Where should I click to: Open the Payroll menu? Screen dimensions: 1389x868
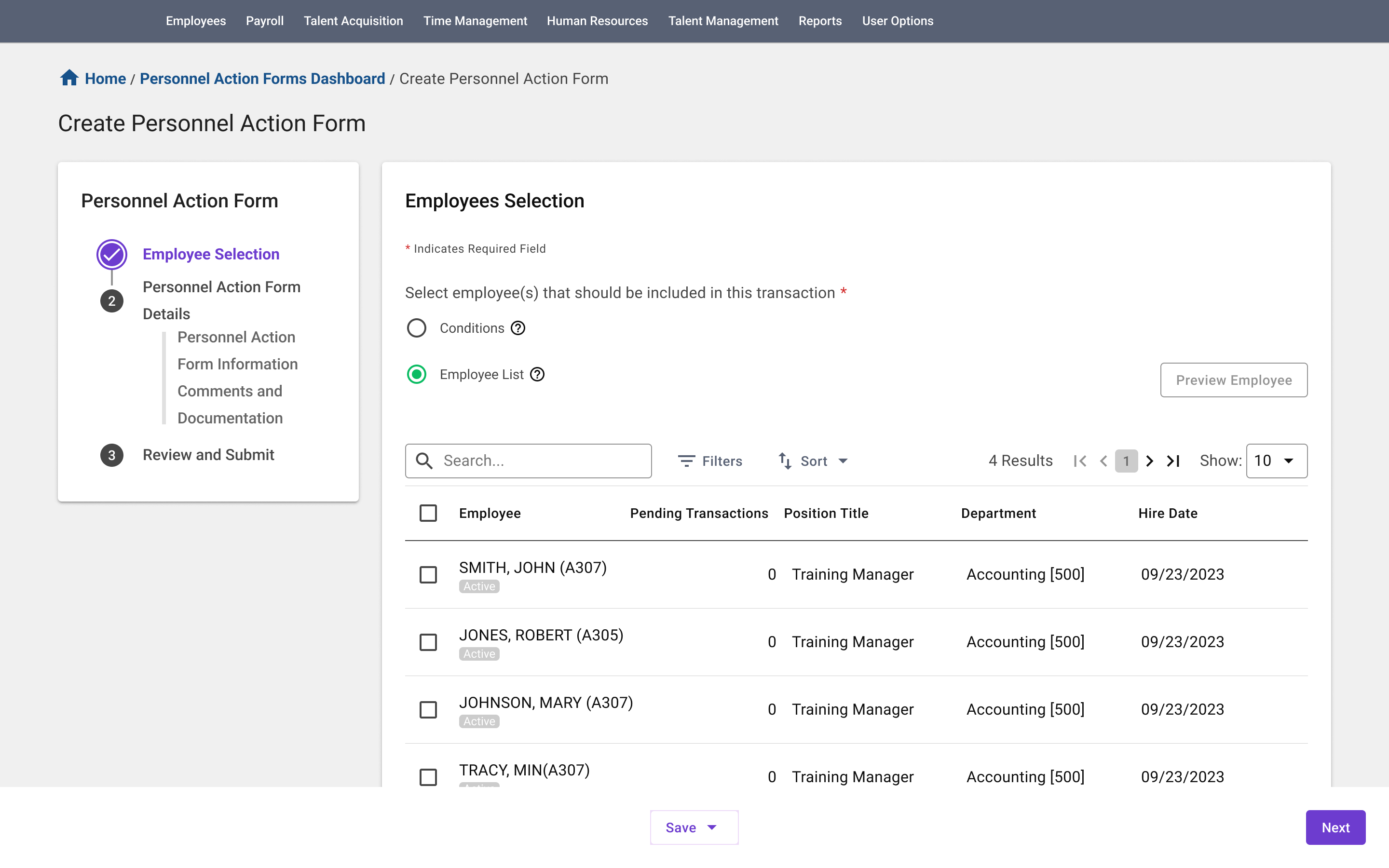pos(265,21)
